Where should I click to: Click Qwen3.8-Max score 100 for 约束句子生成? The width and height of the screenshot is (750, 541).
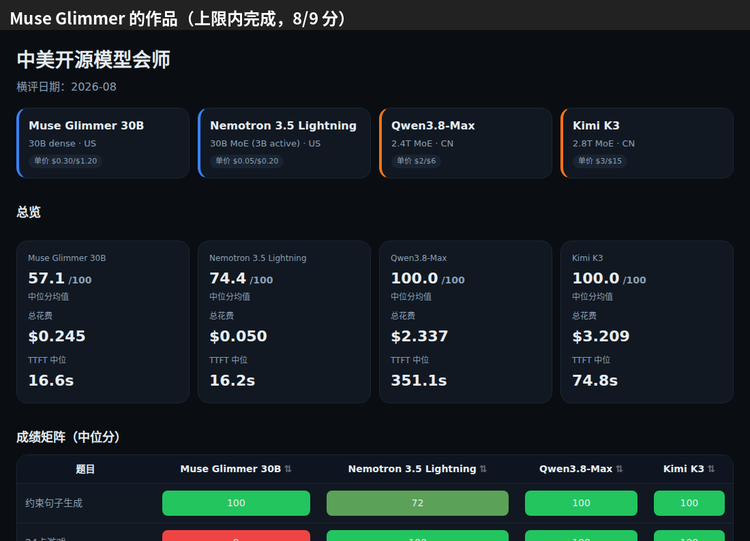pos(581,503)
